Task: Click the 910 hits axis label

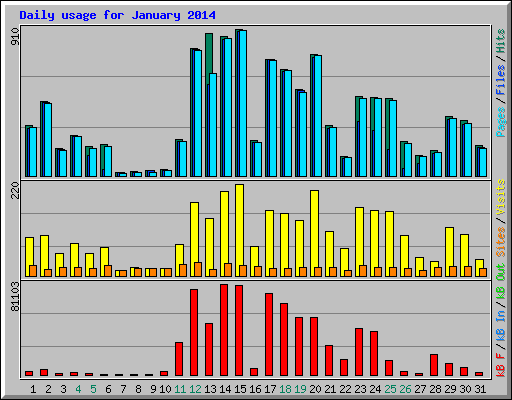Action: click(15, 37)
